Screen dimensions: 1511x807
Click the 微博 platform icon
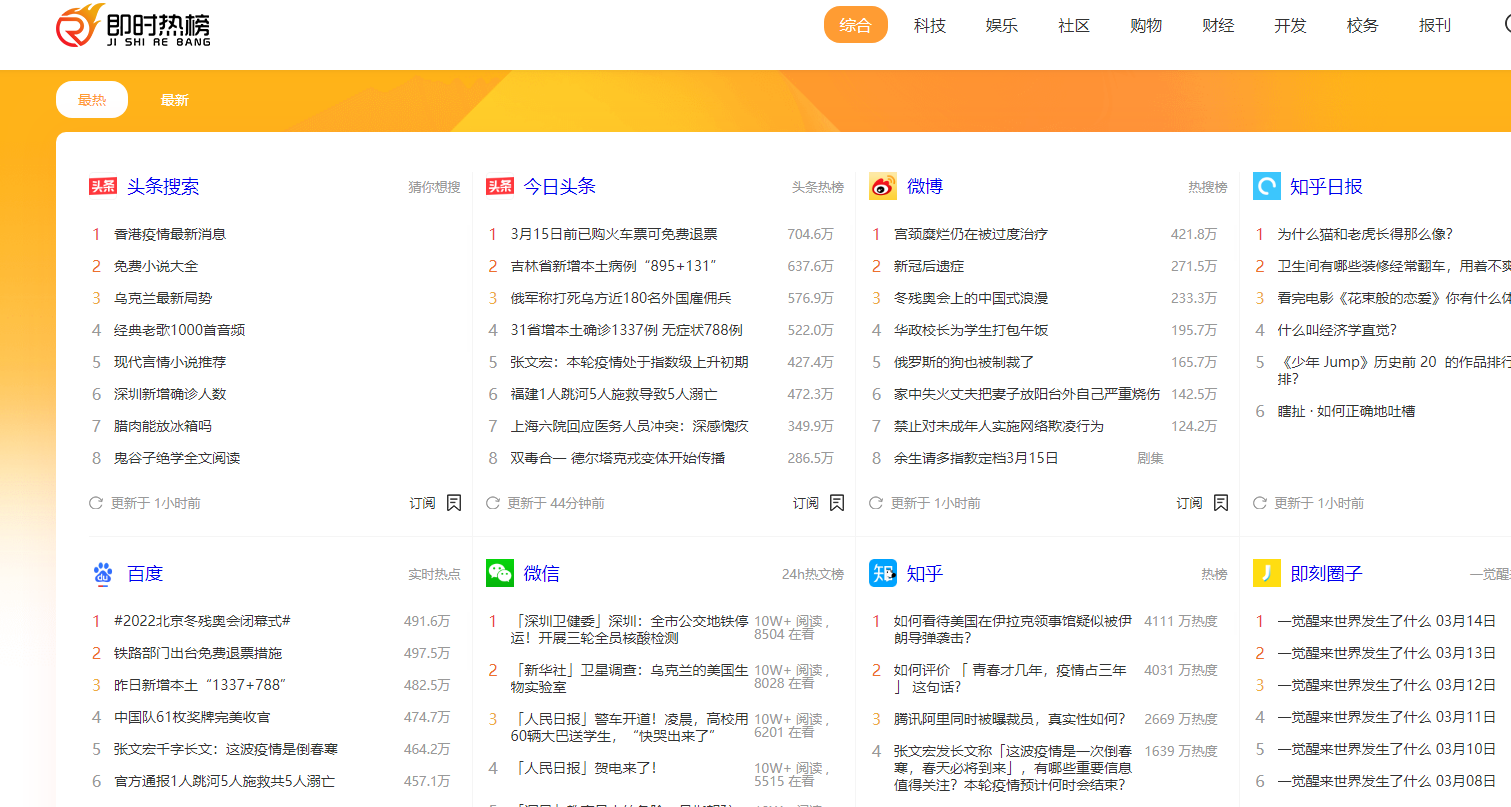tap(881, 186)
